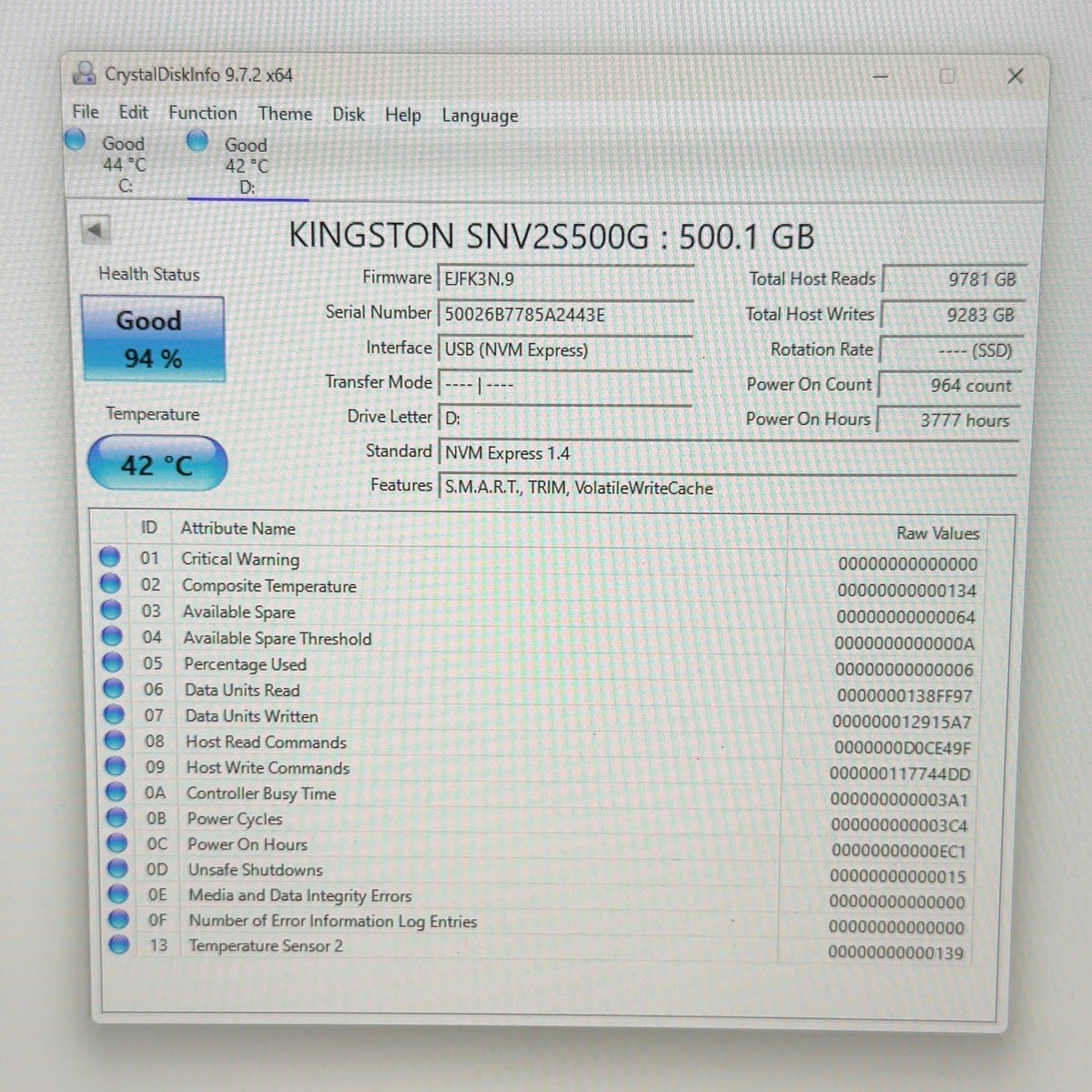This screenshot has width=1092, height=1092.
Task: Click status orb for Host Read Commands
Action: (x=115, y=741)
